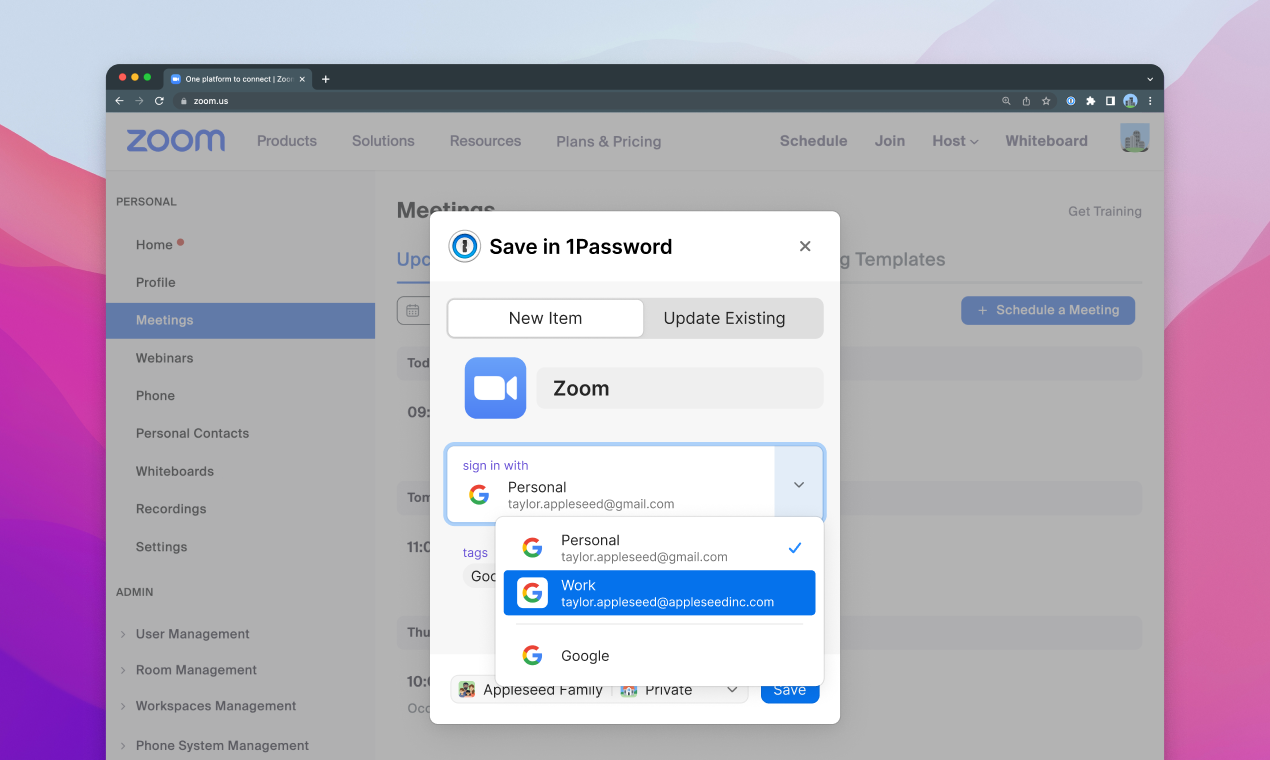Toggle the browser side panel icon

(x=1110, y=101)
